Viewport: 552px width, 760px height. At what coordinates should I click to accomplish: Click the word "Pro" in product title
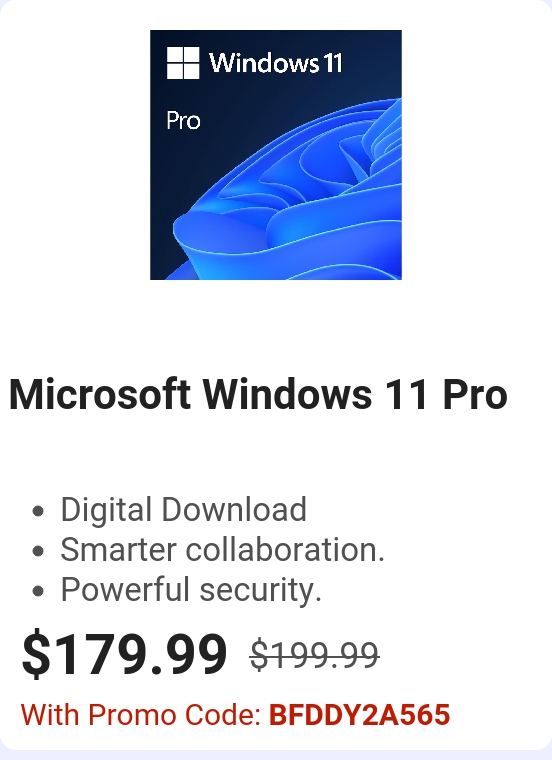click(475, 395)
